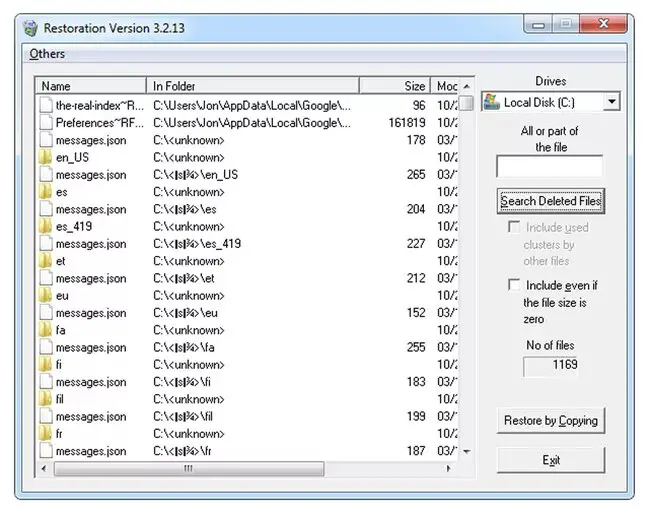Select messages.json in C:\<|s|¾>\fr

(x=91, y=451)
